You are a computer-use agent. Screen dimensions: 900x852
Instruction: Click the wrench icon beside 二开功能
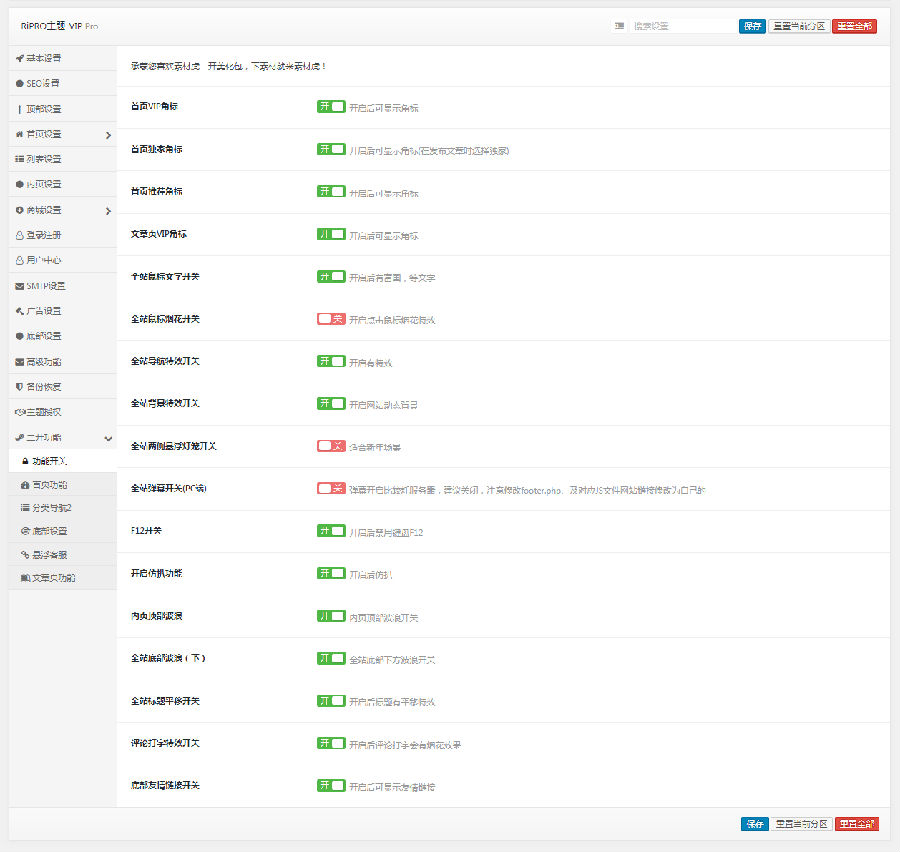20,438
